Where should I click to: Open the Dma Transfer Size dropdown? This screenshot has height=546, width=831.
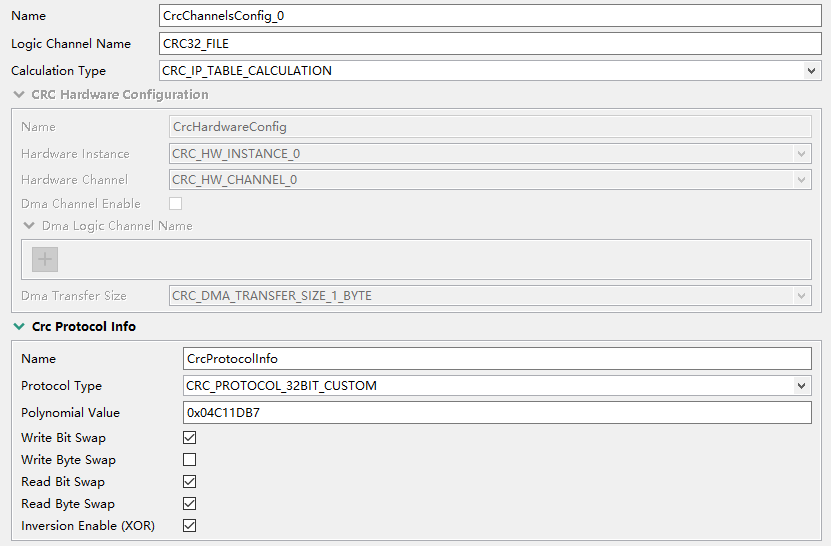pos(801,296)
